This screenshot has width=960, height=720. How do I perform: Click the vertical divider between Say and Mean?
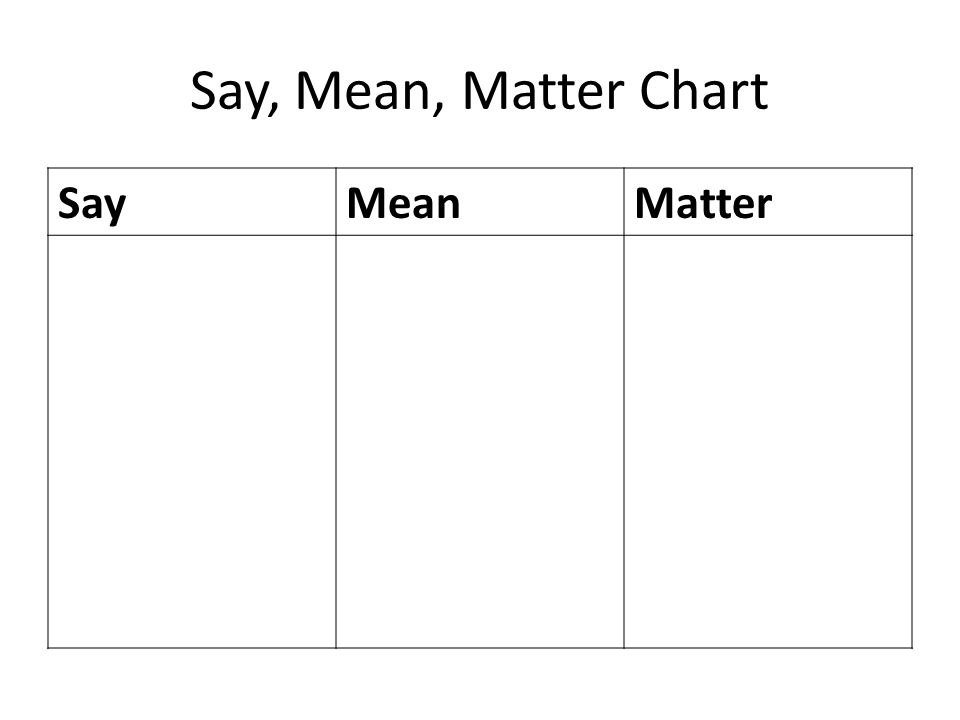coord(336,408)
